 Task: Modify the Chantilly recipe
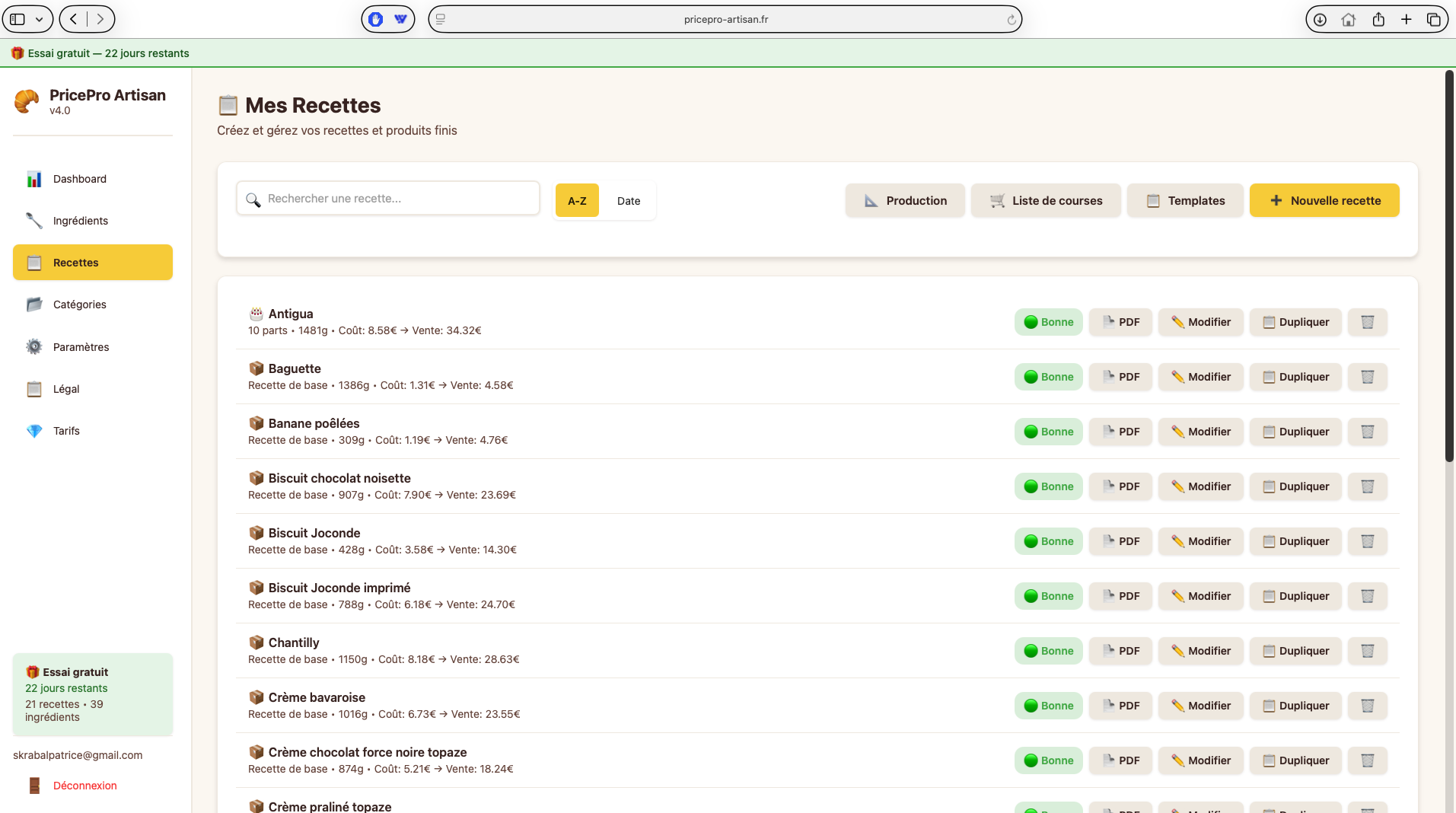pyautogui.click(x=1200, y=651)
